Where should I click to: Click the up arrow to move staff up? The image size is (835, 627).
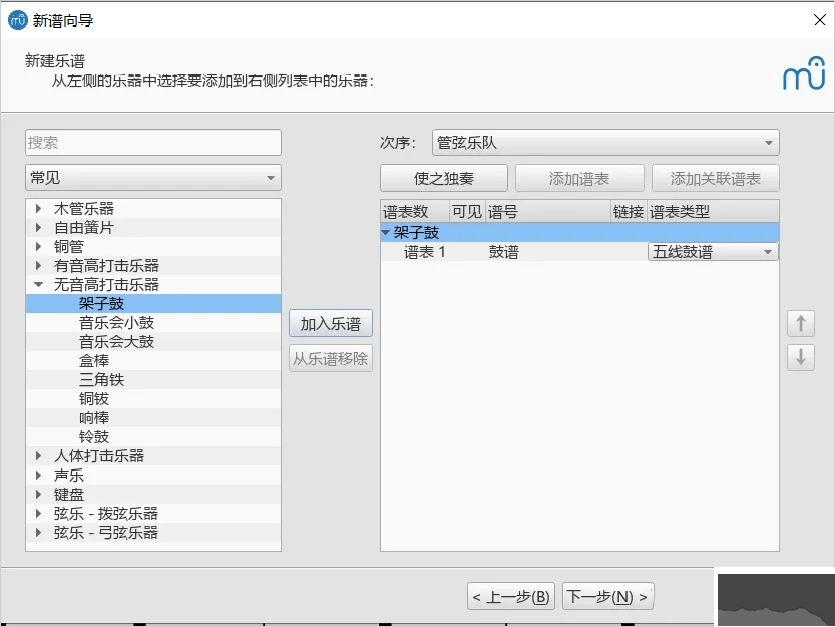800,323
